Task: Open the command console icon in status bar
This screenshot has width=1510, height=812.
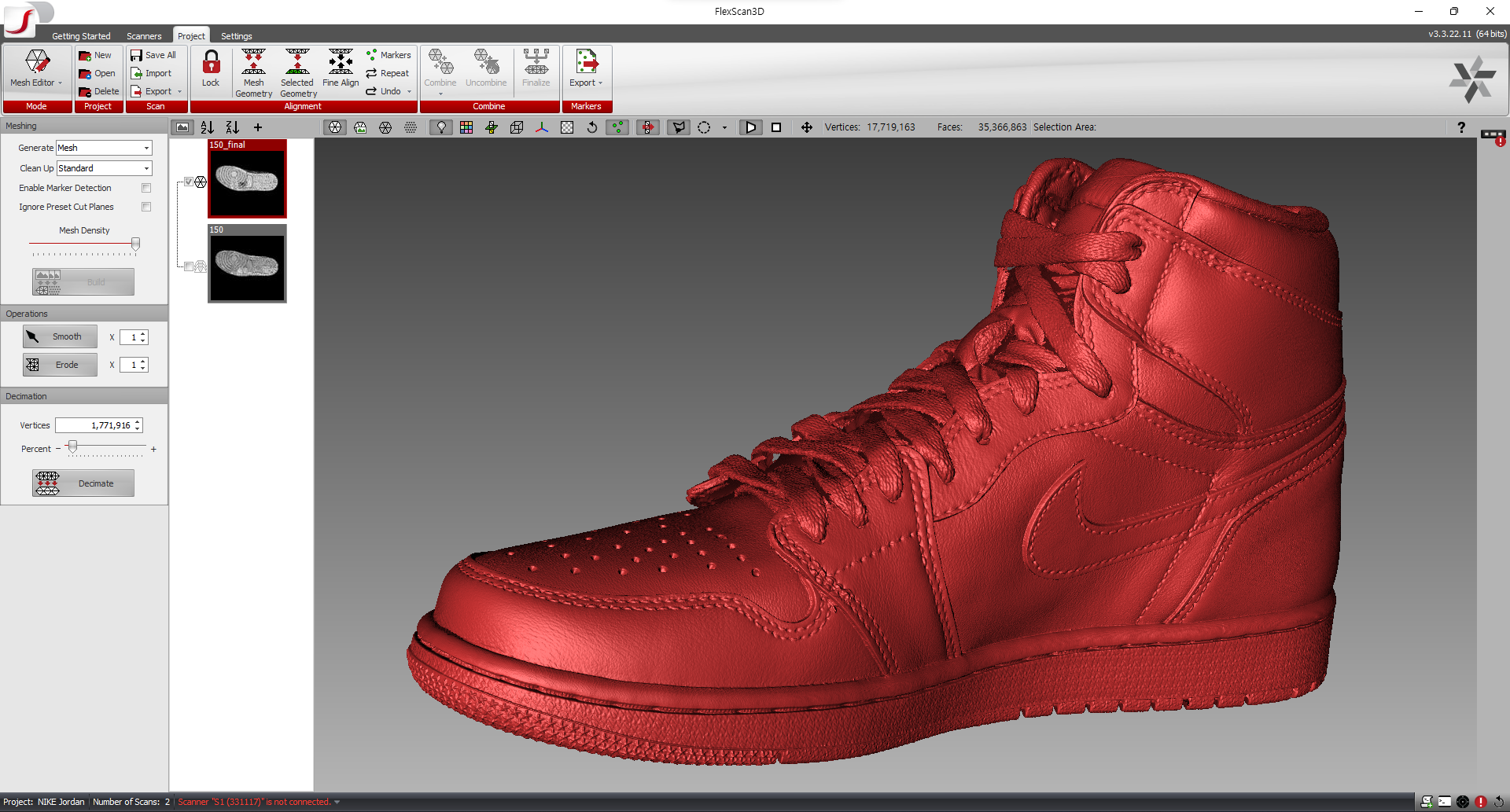Action: point(1445,802)
